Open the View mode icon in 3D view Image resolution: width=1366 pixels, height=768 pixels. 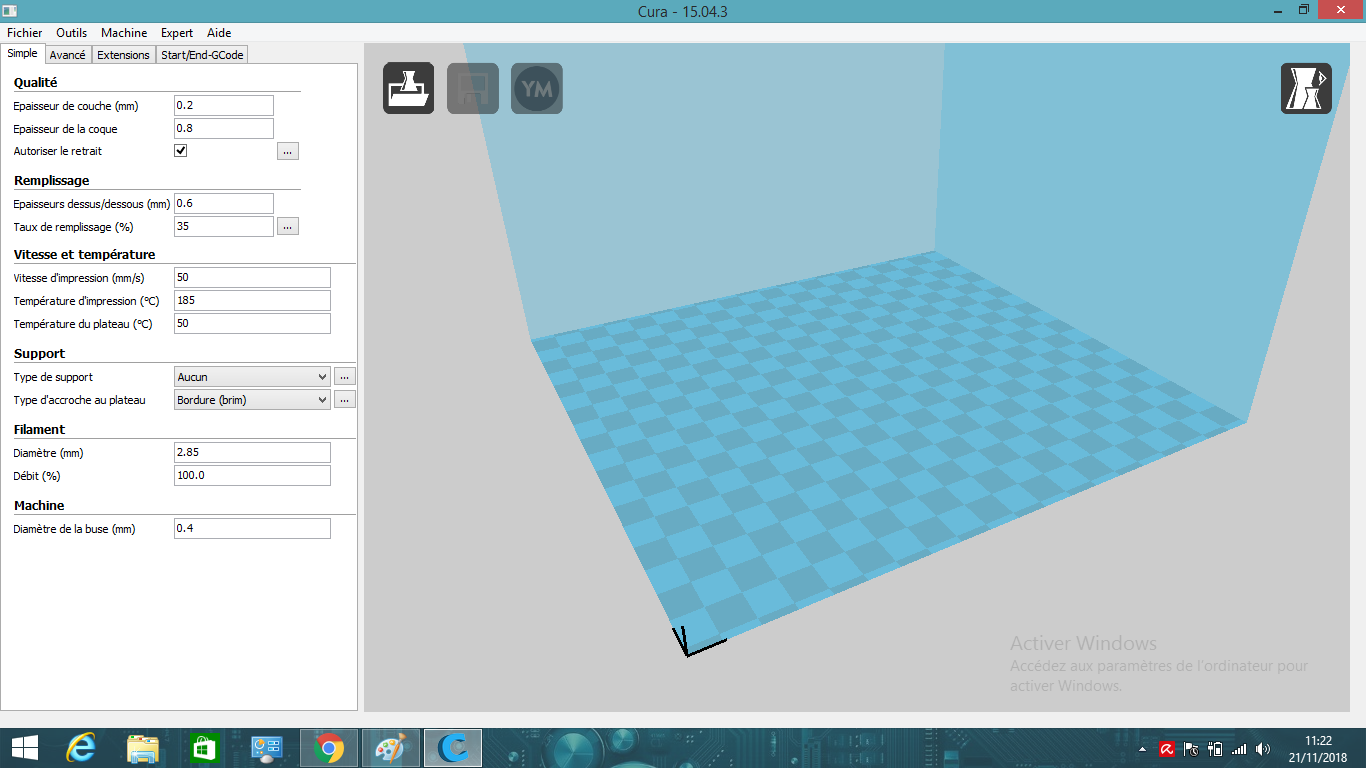click(1307, 88)
